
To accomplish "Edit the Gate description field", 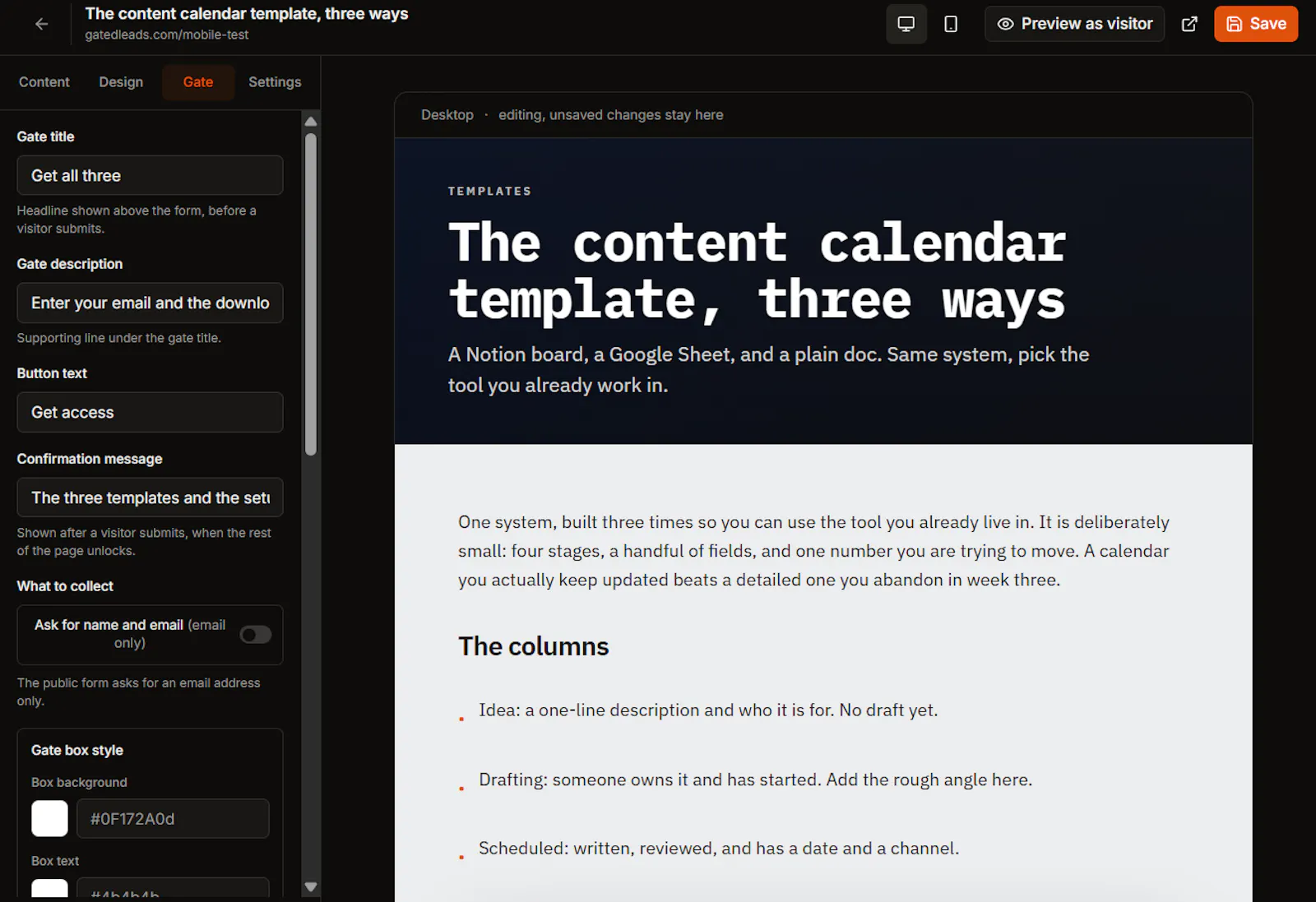I will pos(150,303).
